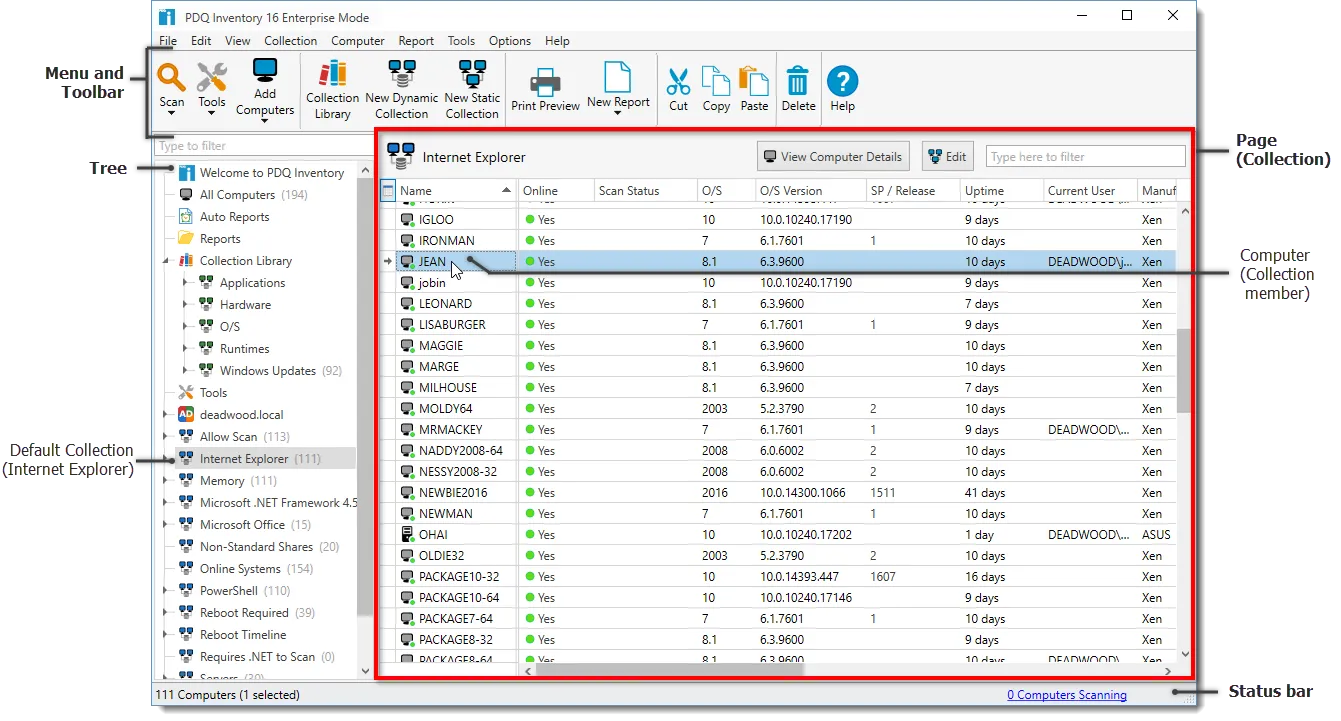The width and height of the screenshot is (1341, 721).
Task: Click the View Computer Details button
Action: (832, 156)
